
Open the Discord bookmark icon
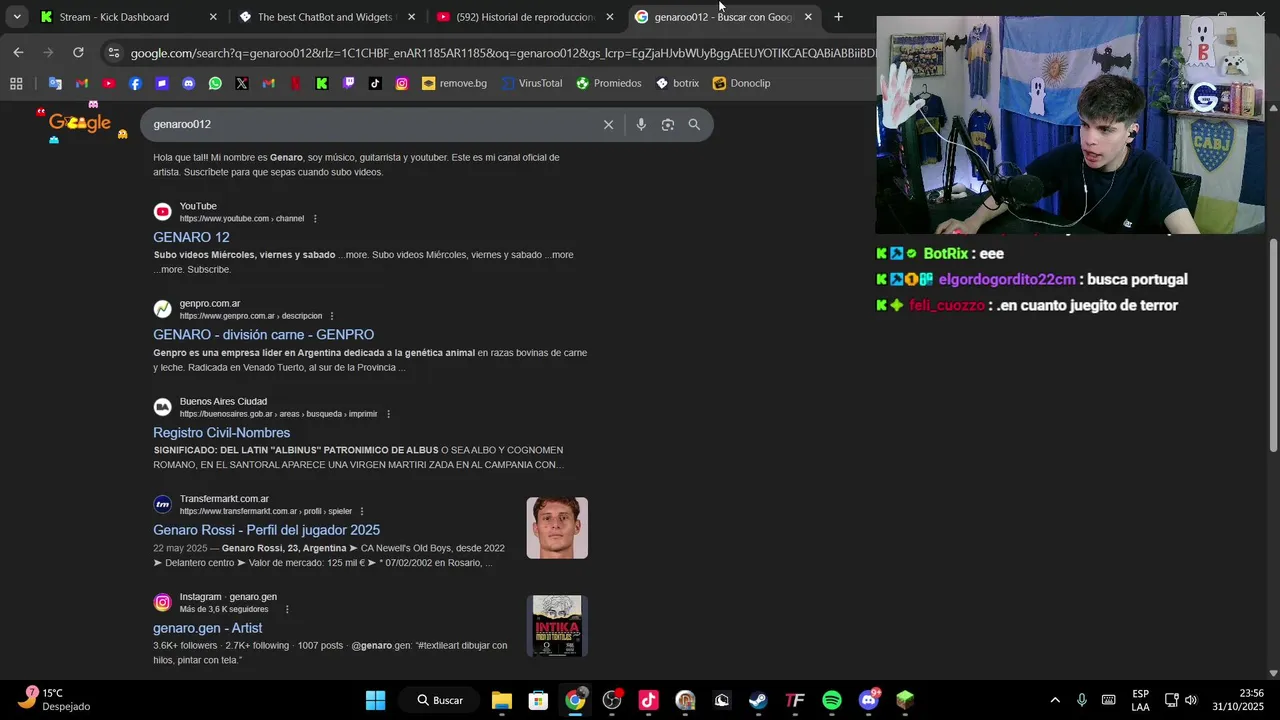[x=188, y=83]
